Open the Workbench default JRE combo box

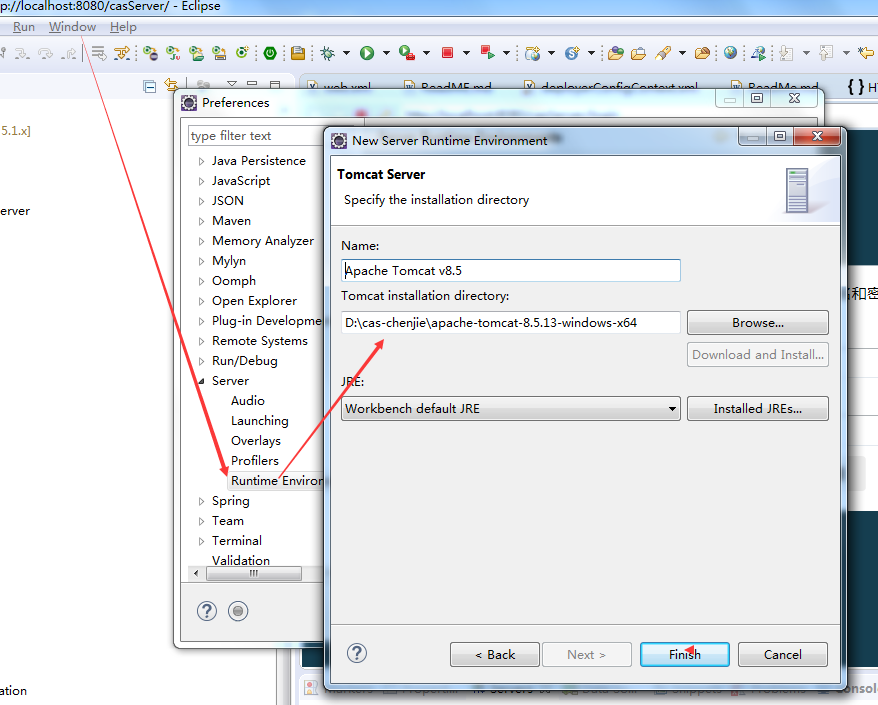pyautogui.click(x=511, y=409)
